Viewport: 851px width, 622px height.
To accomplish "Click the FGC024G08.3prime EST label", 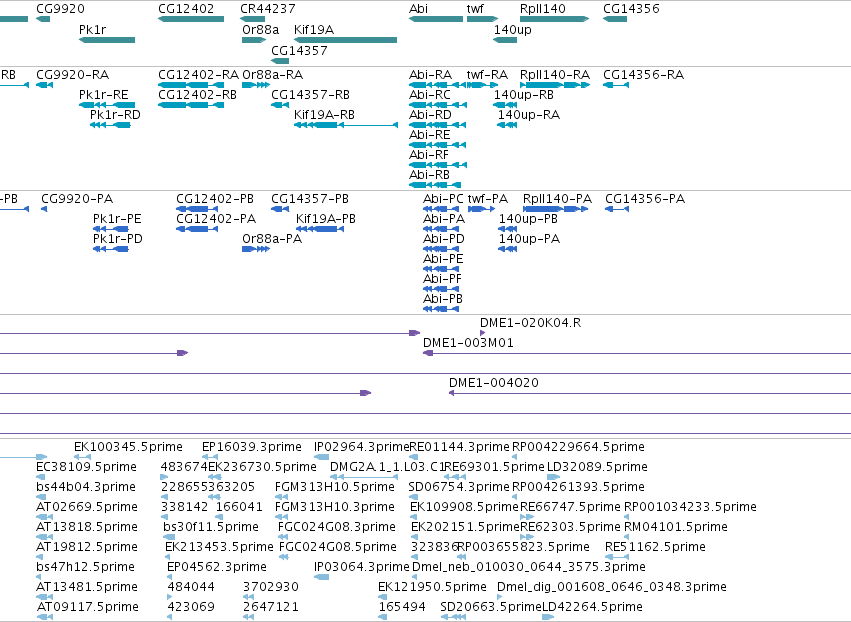I will (337, 527).
